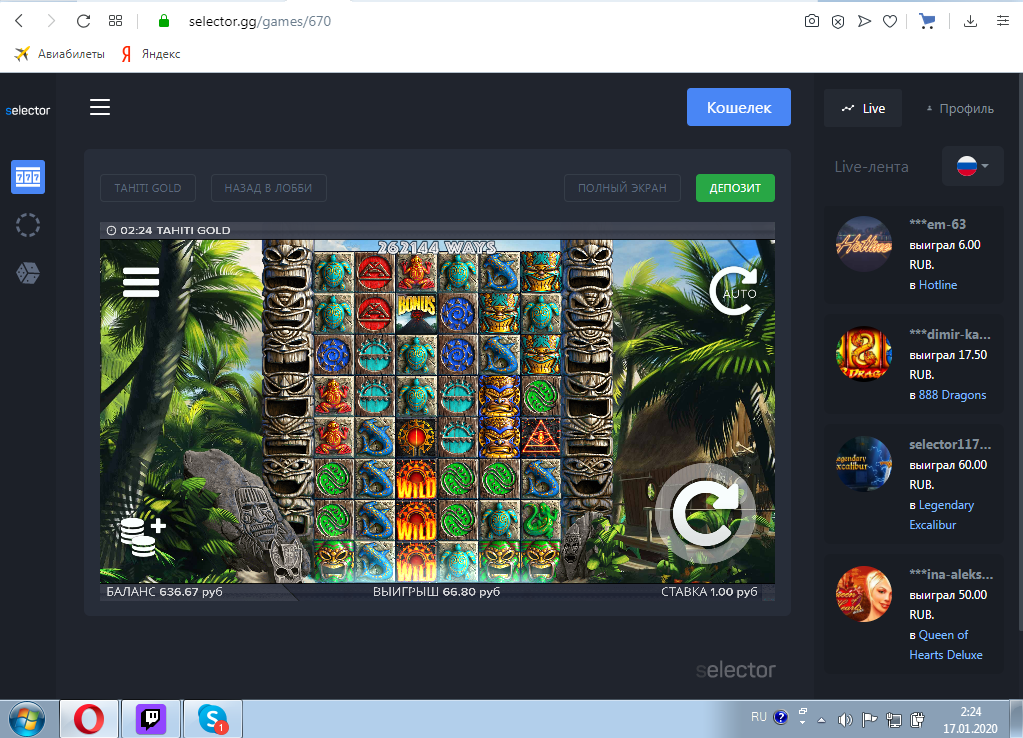Click the Кошелек wallet button
This screenshot has width=1023, height=738.
point(739,107)
